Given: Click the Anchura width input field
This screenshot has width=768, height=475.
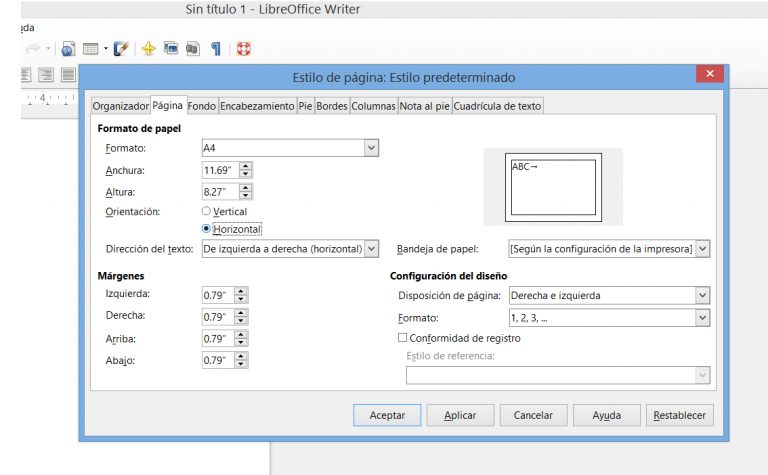Looking at the screenshot, I should click(220, 170).
